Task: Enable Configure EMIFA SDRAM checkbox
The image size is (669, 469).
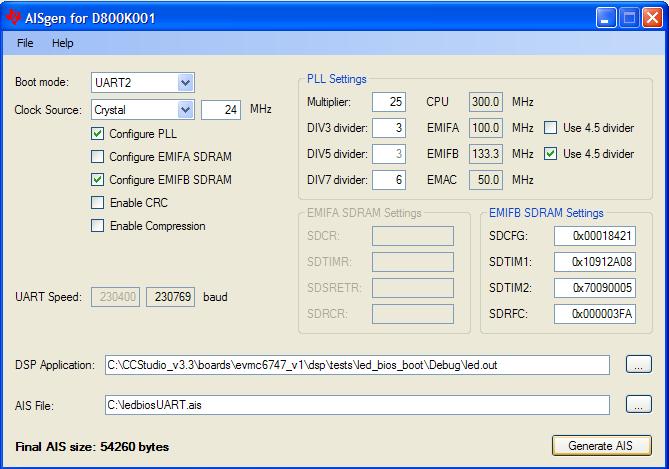Action: [x=97, y=157]
